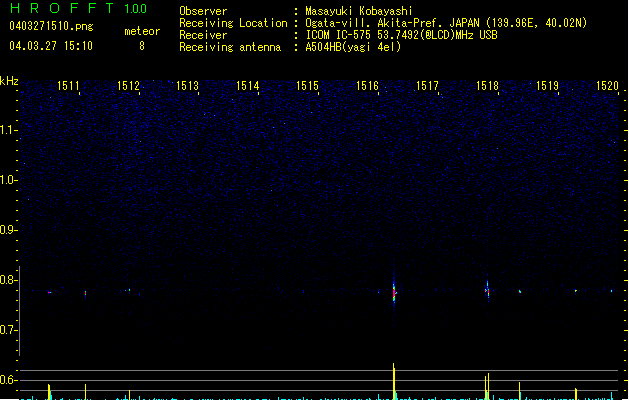
Task: Click the 0.6 kHz axis label
Action: (8, 380)
